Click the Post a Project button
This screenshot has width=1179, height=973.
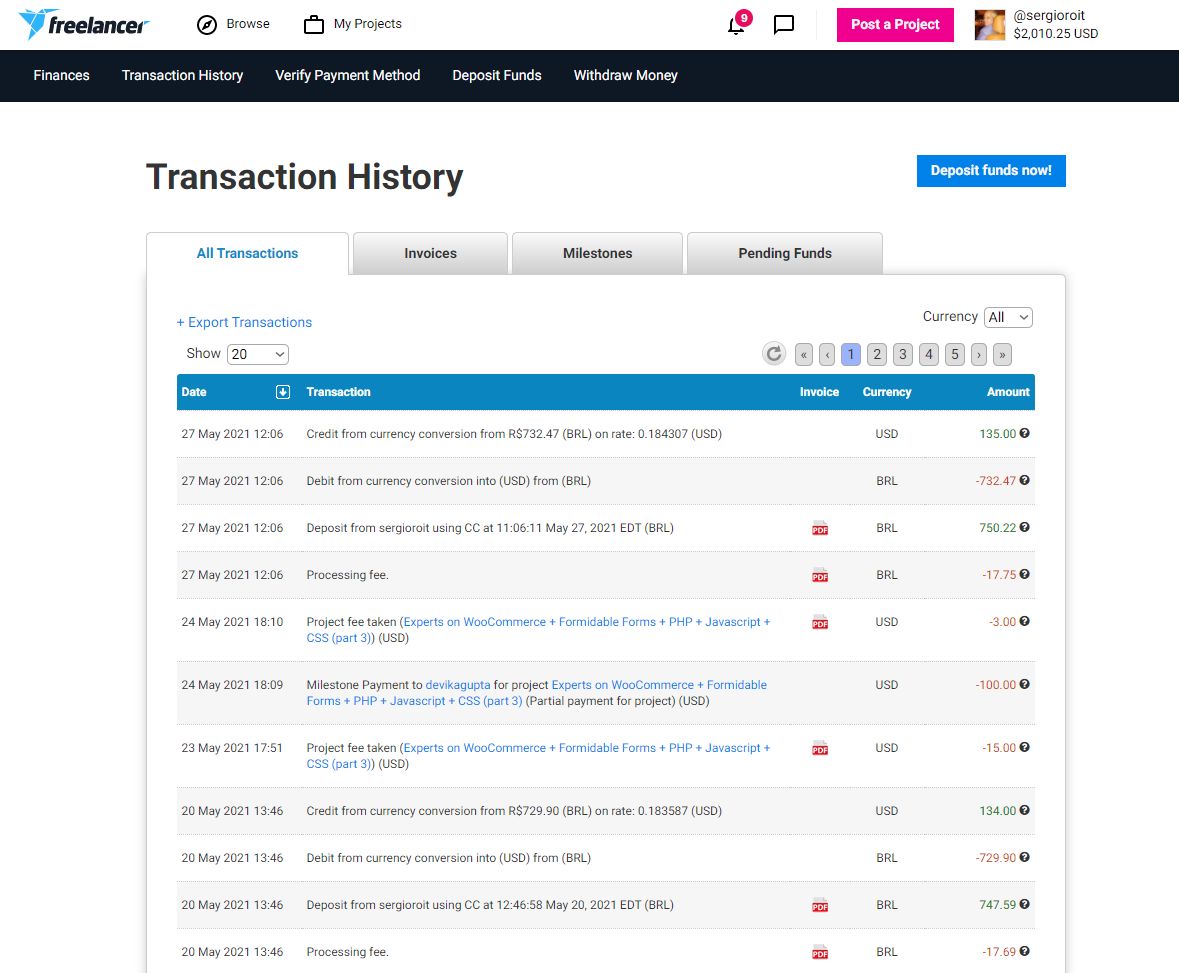point(895,25)
